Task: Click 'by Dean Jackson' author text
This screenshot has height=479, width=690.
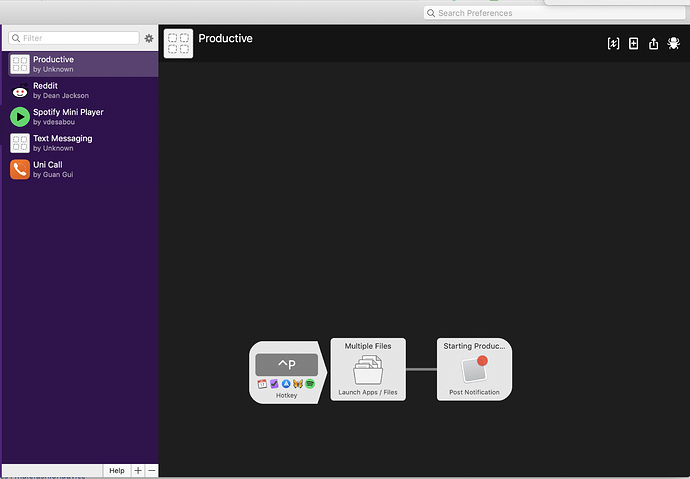Action: click(61, 96)
